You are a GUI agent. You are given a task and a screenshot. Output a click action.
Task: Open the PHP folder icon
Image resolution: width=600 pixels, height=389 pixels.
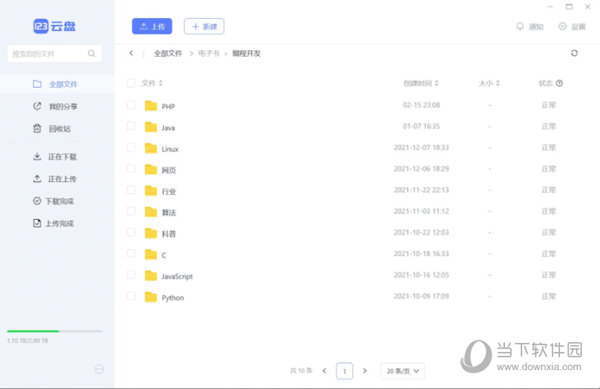click(151, 106)
